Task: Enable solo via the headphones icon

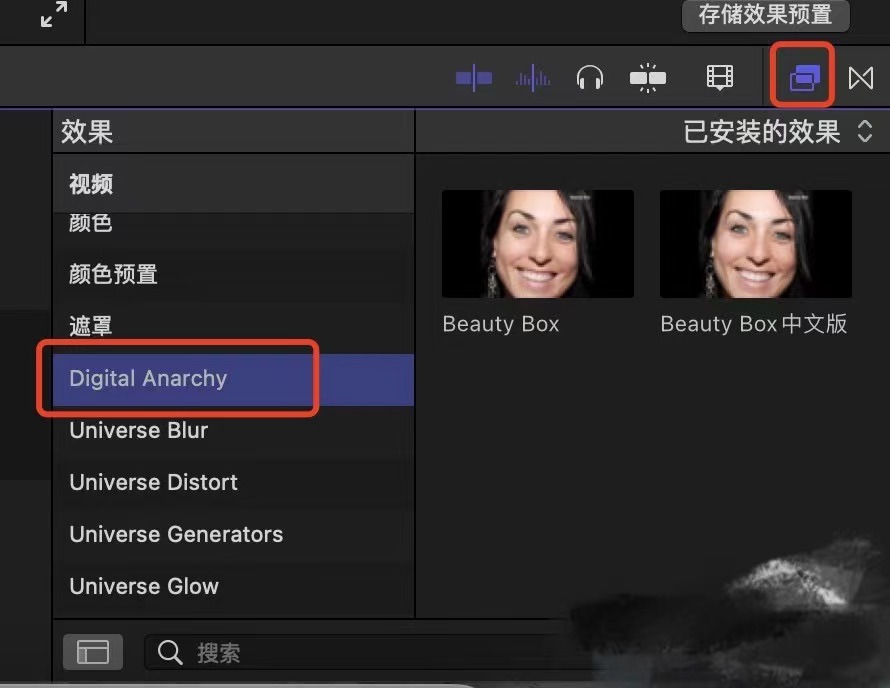Action: (x=590, y=76)
